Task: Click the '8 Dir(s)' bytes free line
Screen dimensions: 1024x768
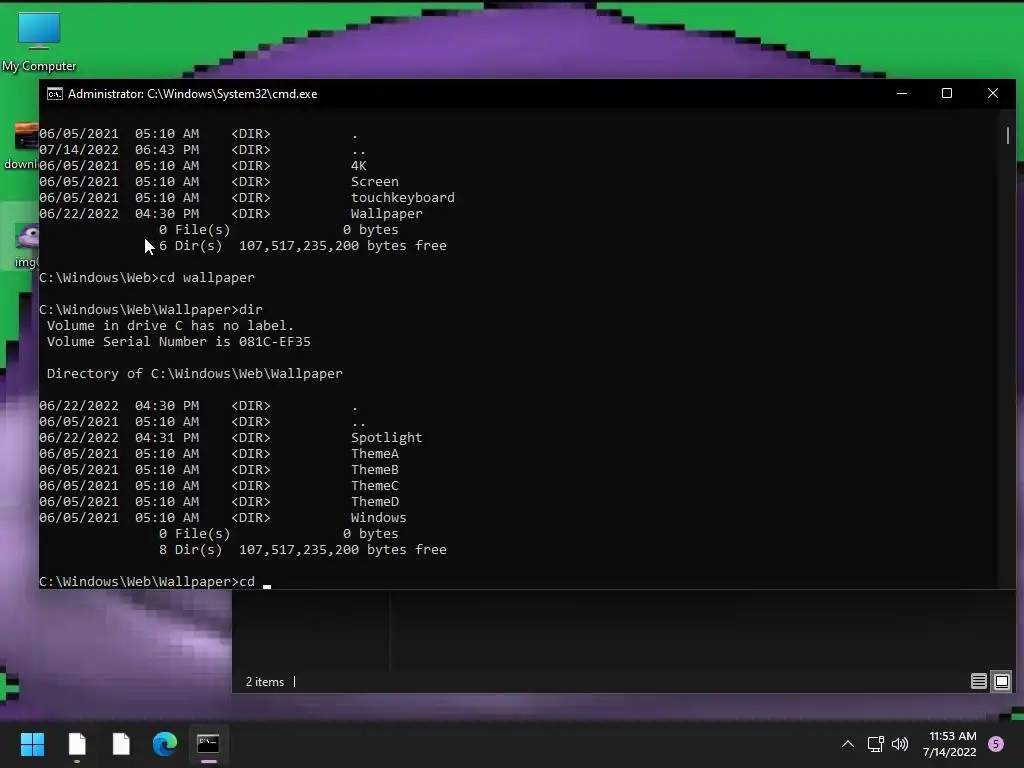Action: coord(303,550)
